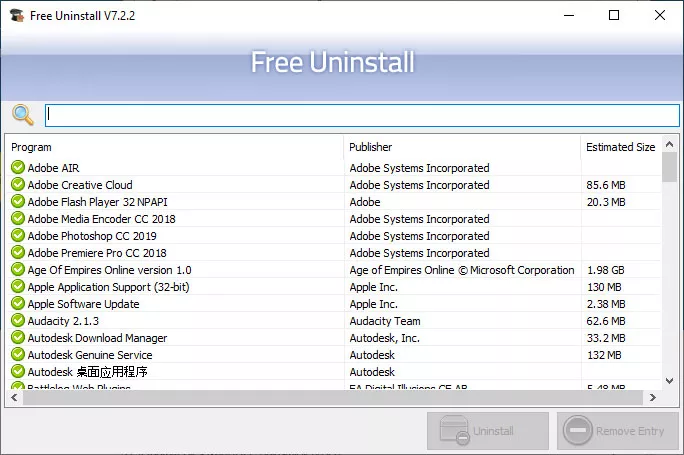Click the 85.6 MB size value
The image size is (684, 455).
tap(606, 185)
